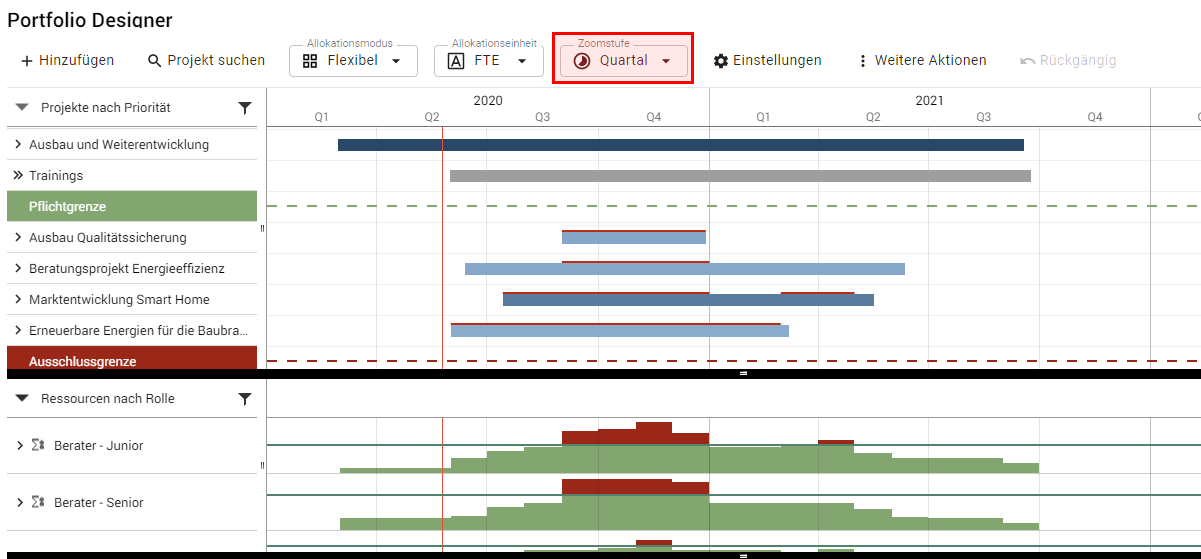Viewport: 1201px width, 559px height.
Task: Click the role icon next to Berater - Junior
Action: (x=38, y=446)
